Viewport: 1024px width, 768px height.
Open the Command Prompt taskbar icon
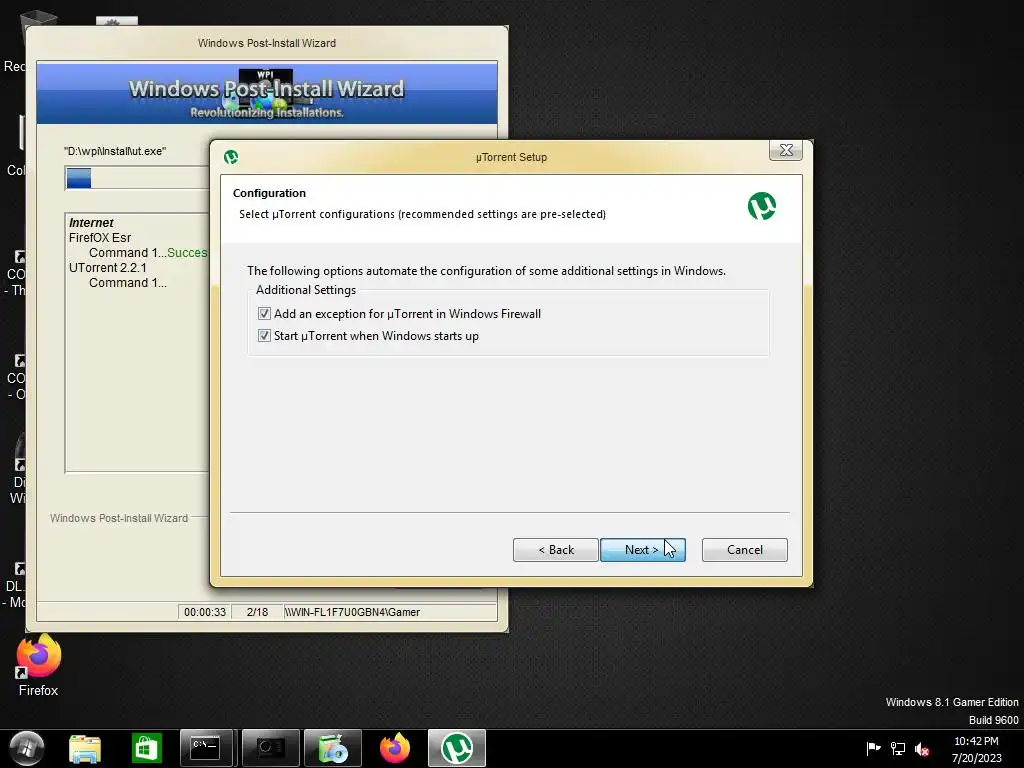(206, 748)
